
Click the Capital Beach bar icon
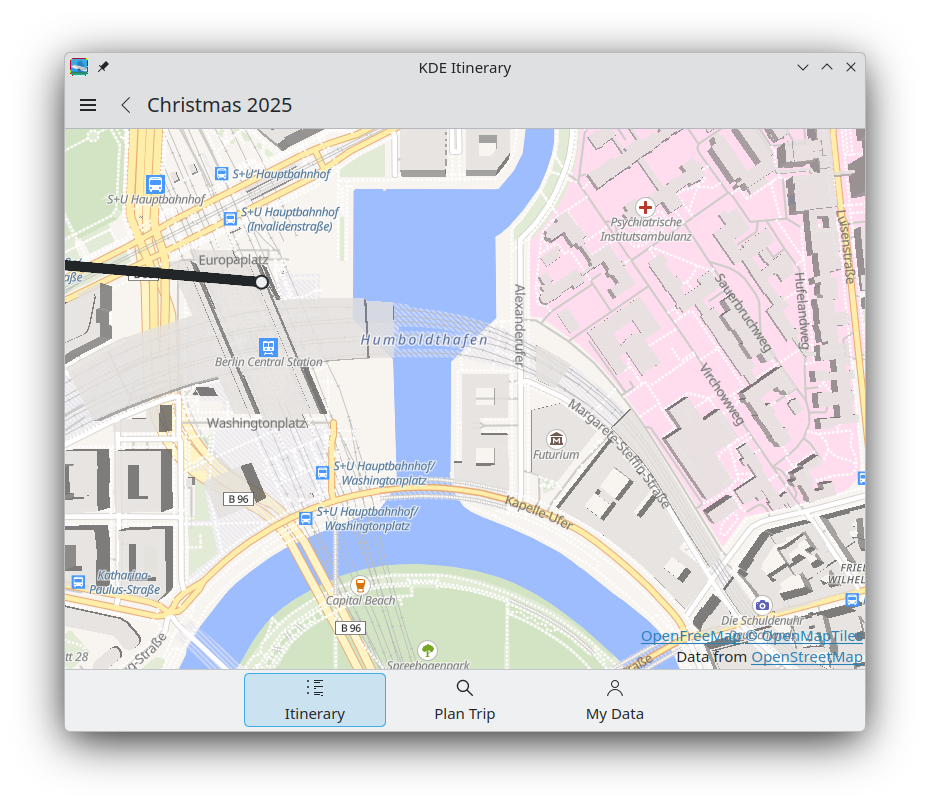(360, 585)
